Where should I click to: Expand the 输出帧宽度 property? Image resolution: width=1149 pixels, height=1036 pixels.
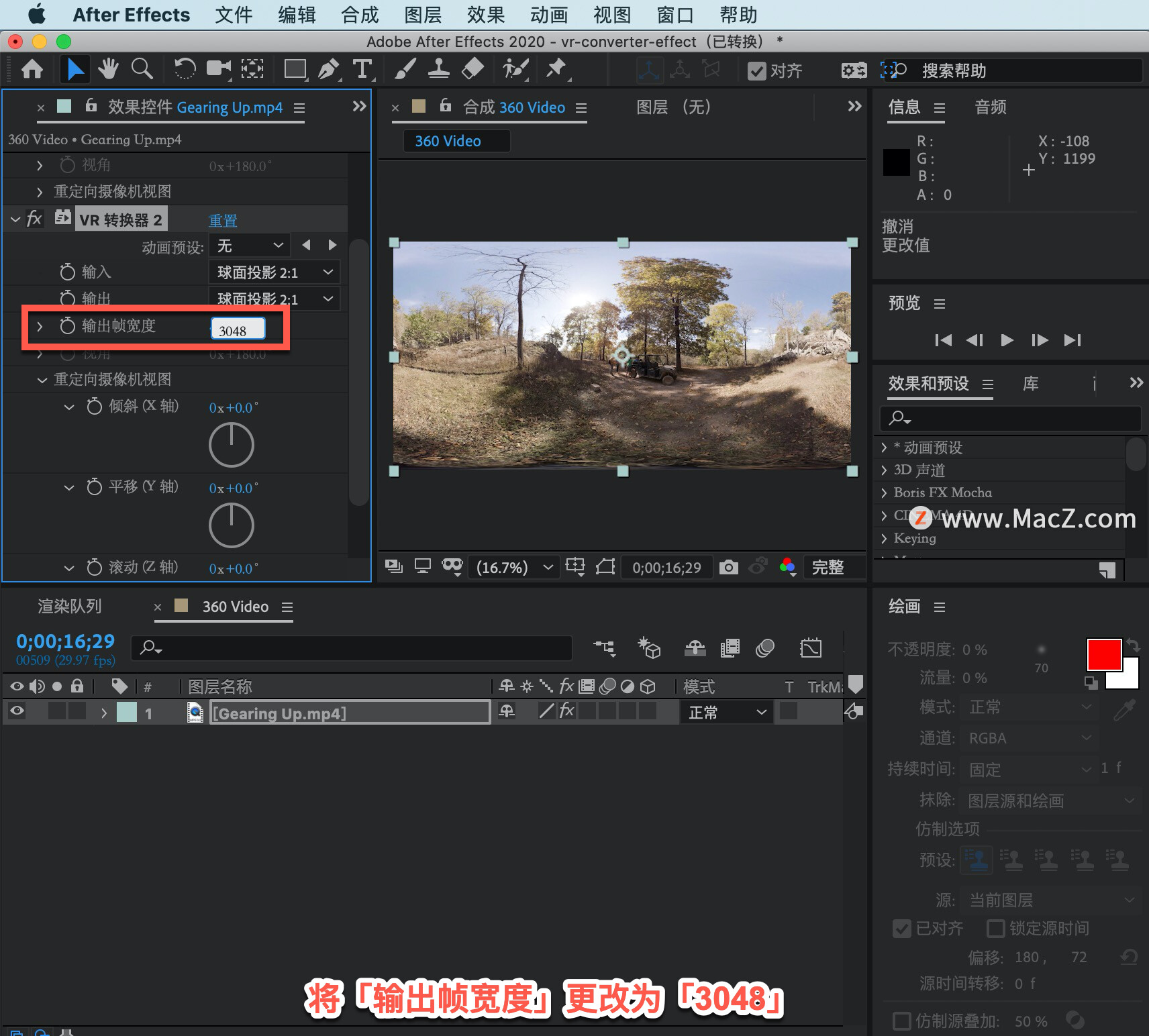tap(40, 326)
